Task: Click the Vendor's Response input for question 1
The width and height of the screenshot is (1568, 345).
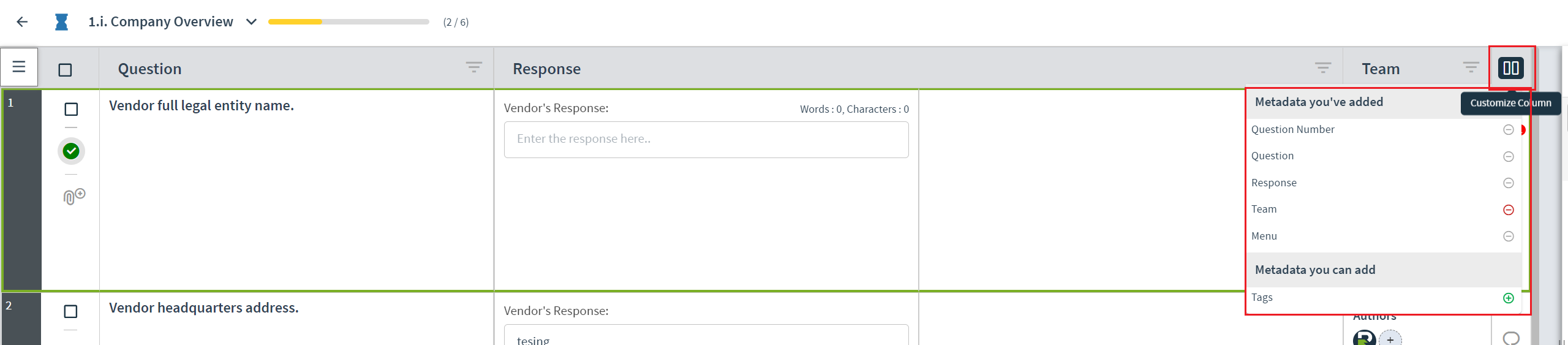Action: [x=706, y=140]
